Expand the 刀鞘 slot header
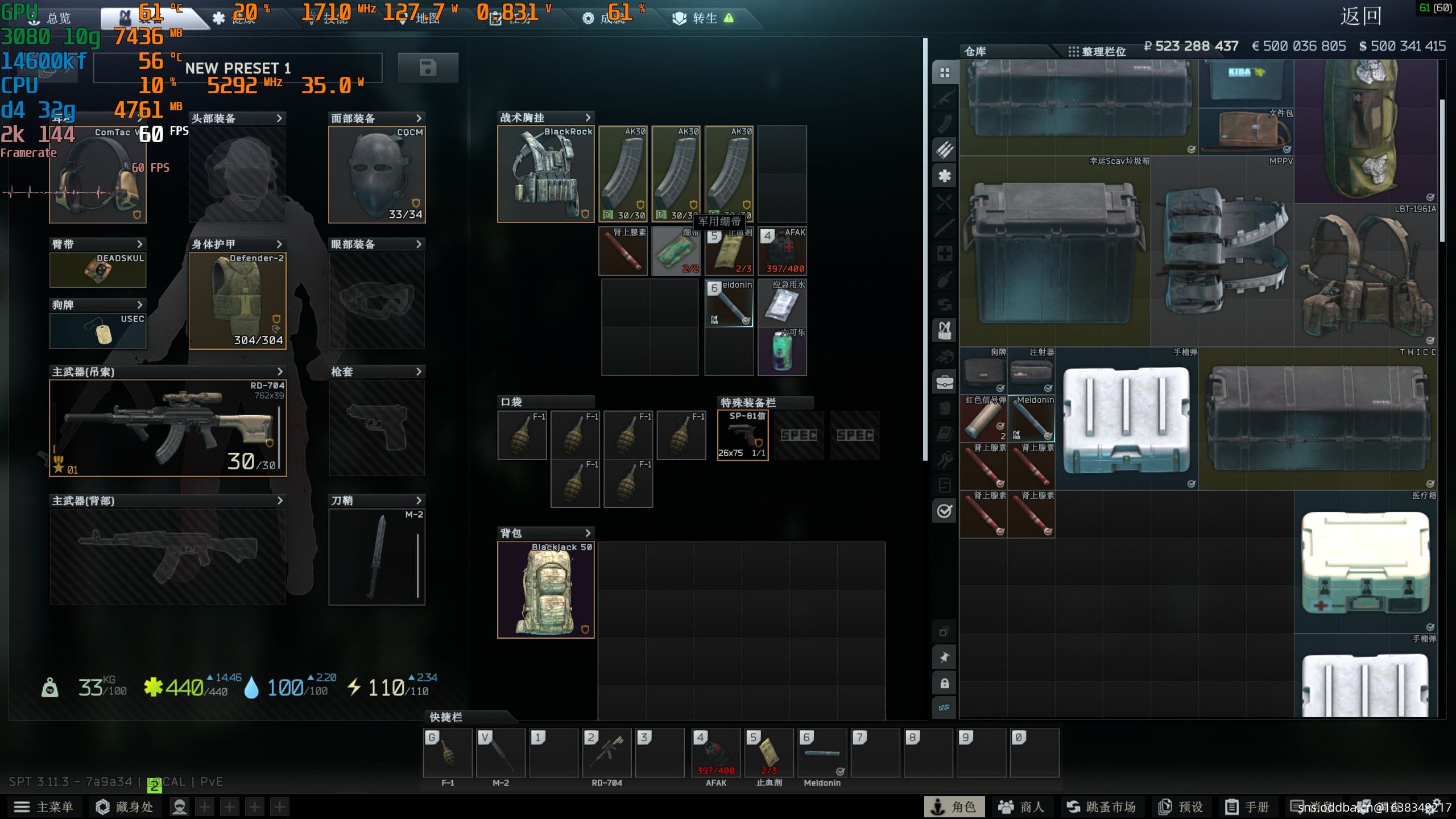The image size is (1456, 819). pyautogui.click(x=377, y=500)
